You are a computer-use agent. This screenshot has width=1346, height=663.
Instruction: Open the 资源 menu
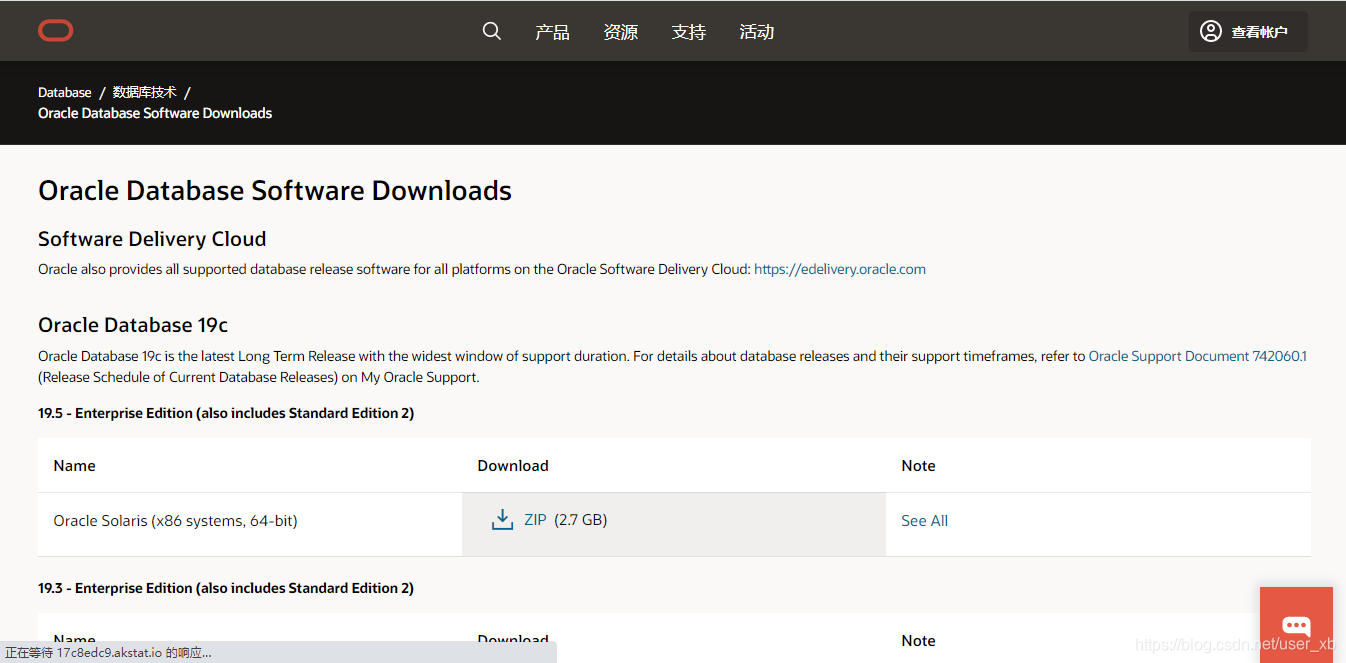pyautogui.click(x=620, y=32)
